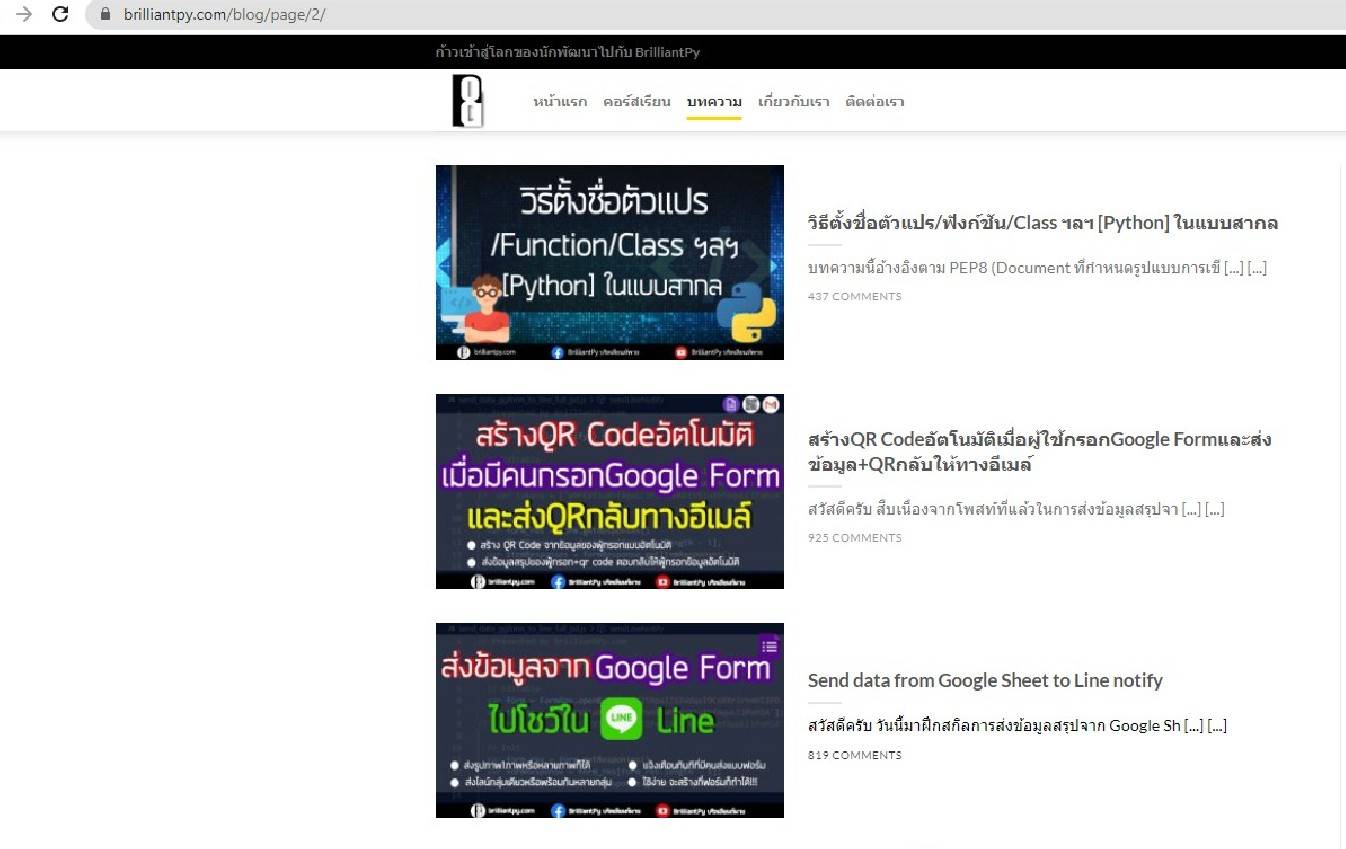Click the top banner text about BrilliantPy

tap(567, 52)
